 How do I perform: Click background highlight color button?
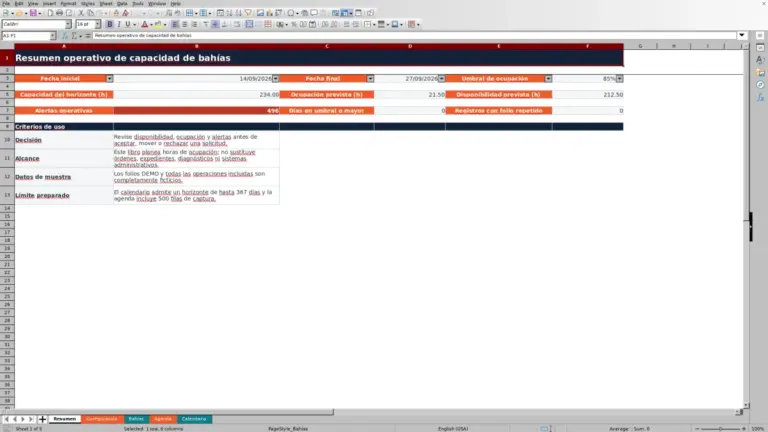point(158,24)
